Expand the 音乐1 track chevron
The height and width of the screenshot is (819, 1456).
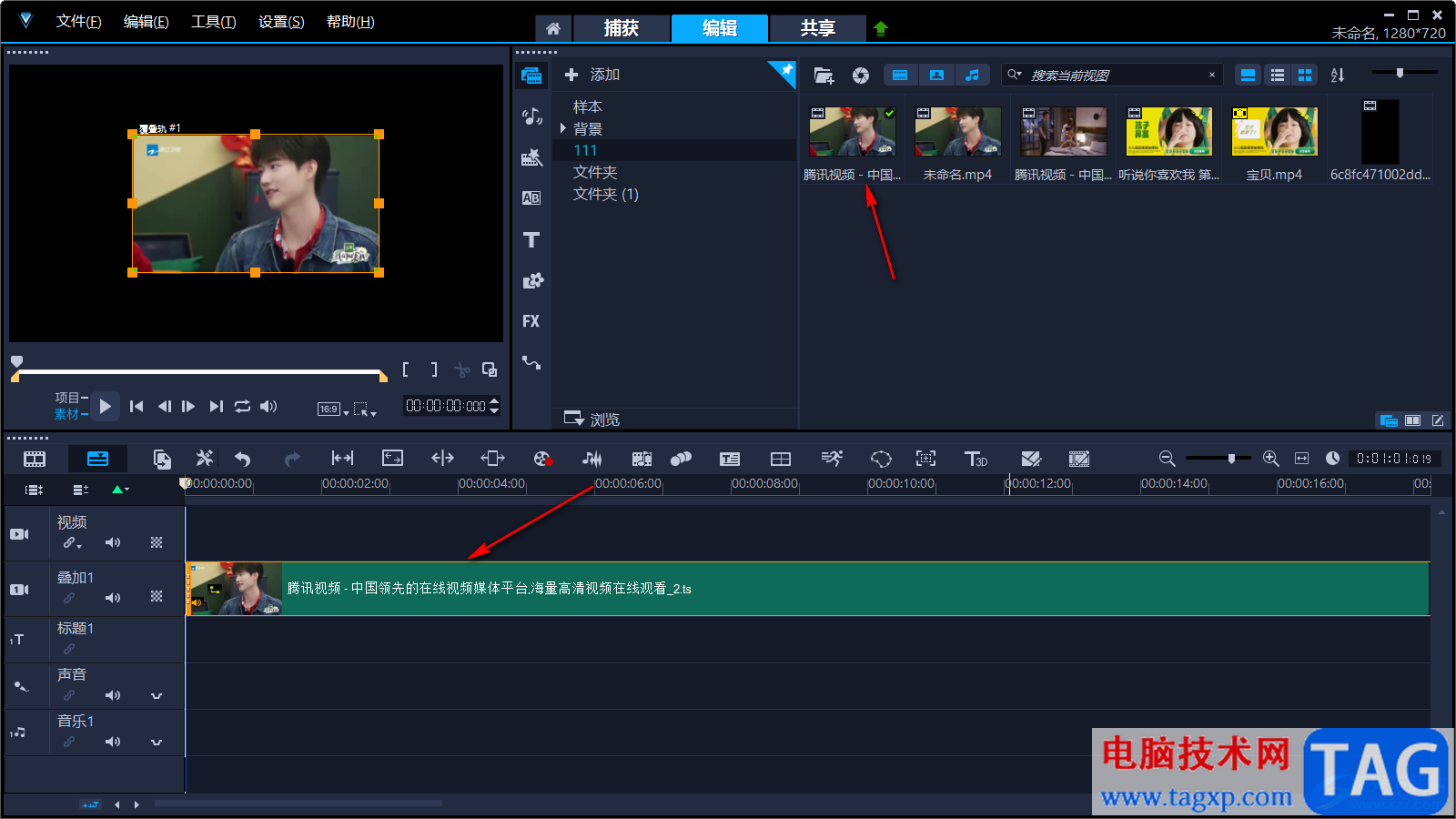point(157,743)
